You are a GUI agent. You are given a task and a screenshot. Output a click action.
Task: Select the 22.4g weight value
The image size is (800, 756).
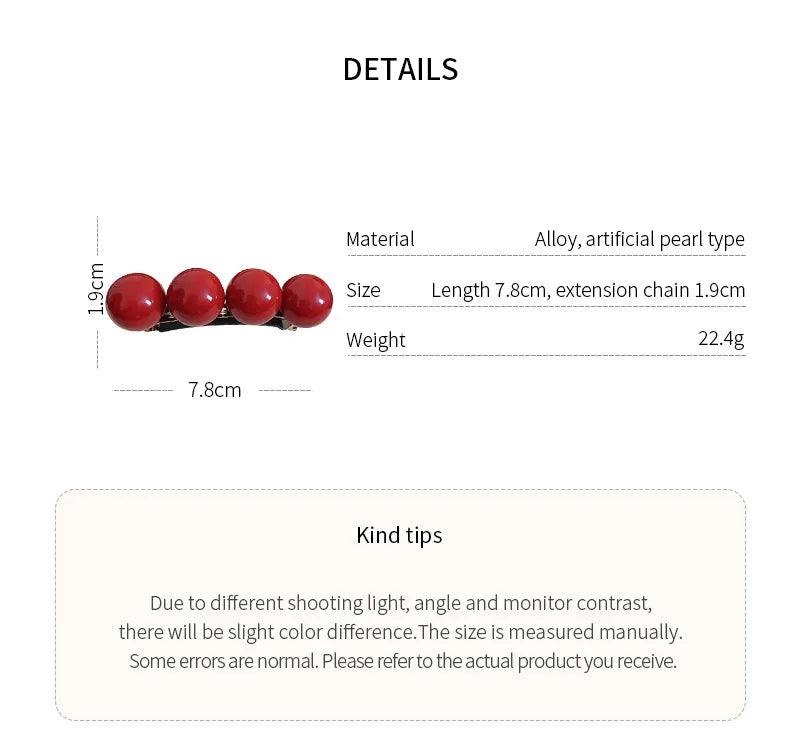(721, 339)
